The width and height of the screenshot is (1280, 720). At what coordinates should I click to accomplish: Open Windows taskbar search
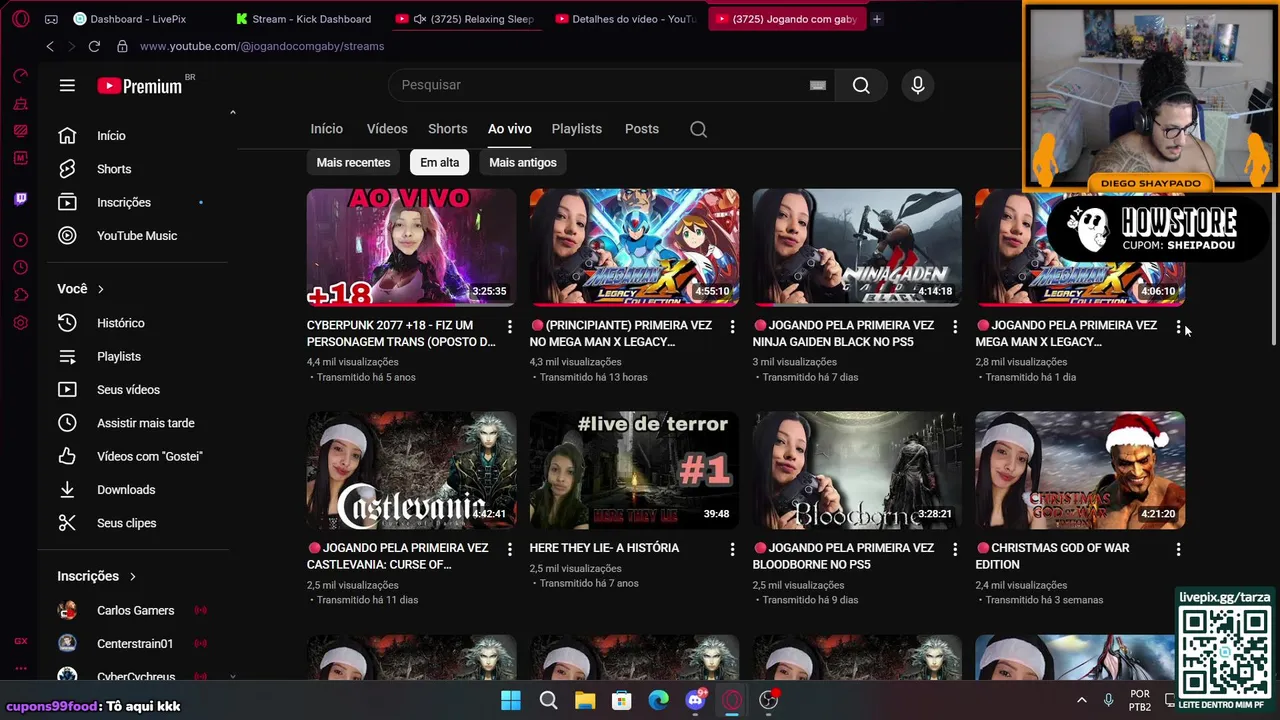click(548, 700)
